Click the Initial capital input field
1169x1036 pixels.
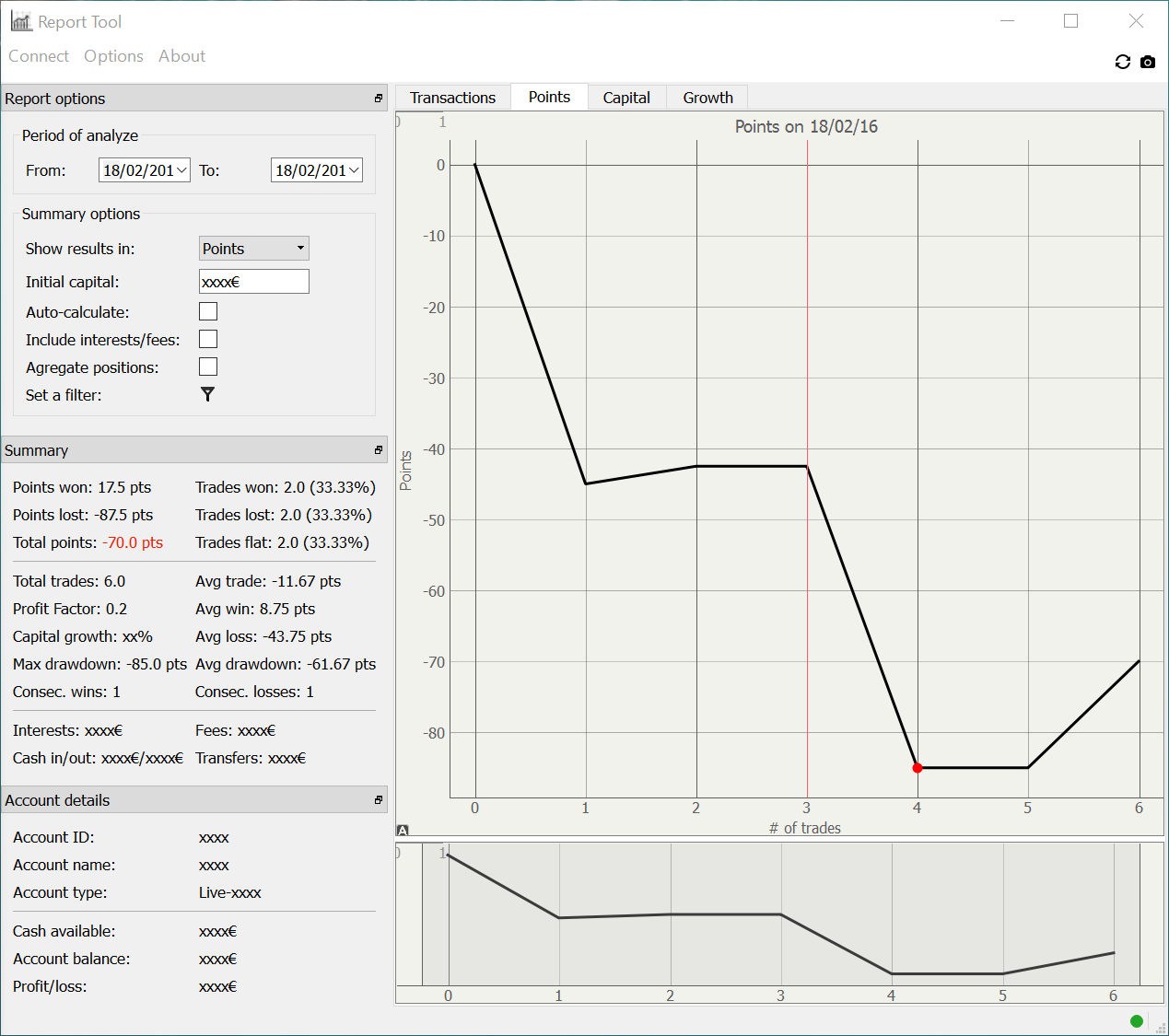coord(254,282)
